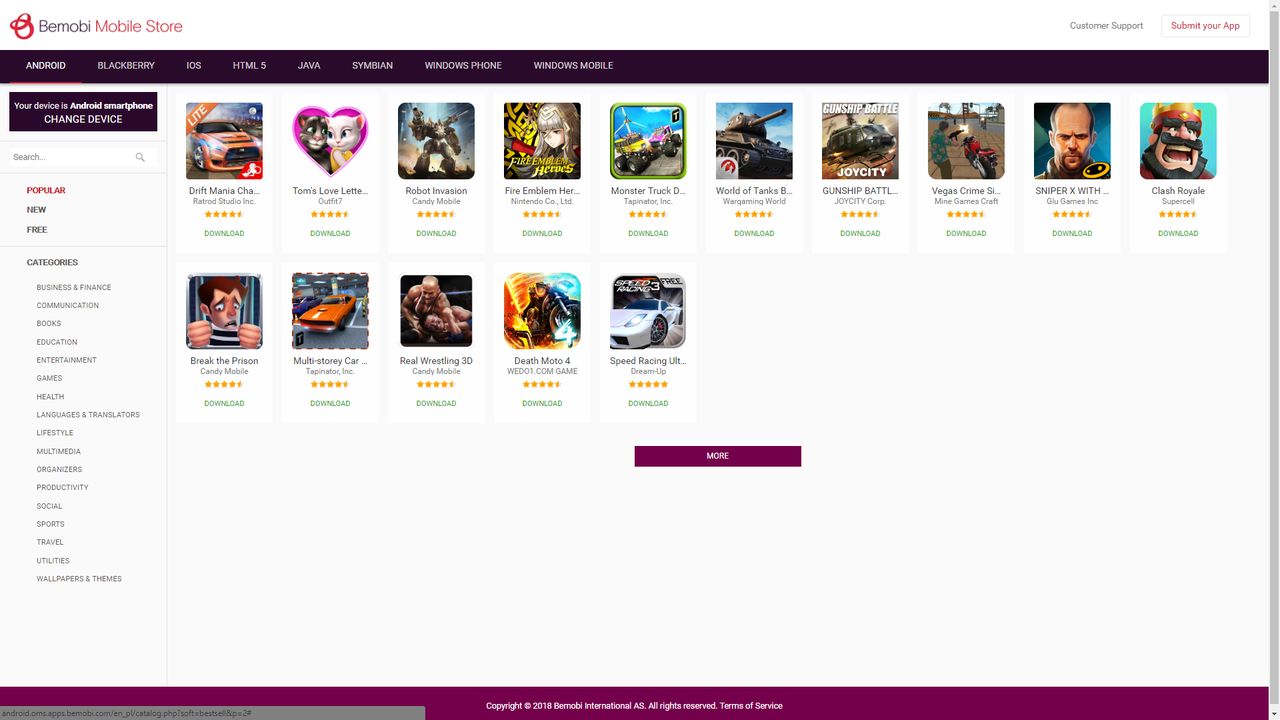Click the page vertical scrollbar
1280x720 pixels.
[1274, 360]
